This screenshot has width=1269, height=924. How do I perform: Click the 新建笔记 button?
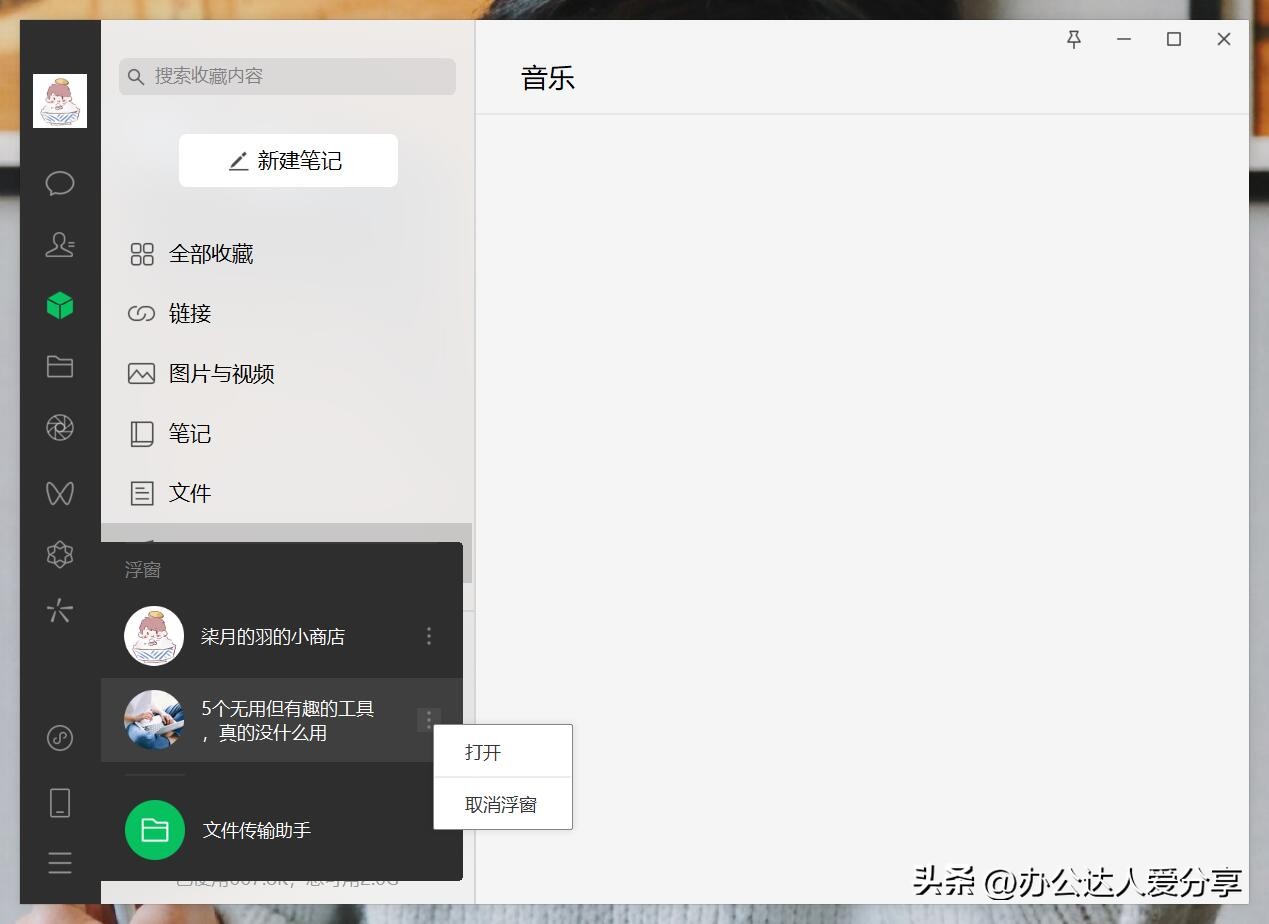click(x=288, y=159)
